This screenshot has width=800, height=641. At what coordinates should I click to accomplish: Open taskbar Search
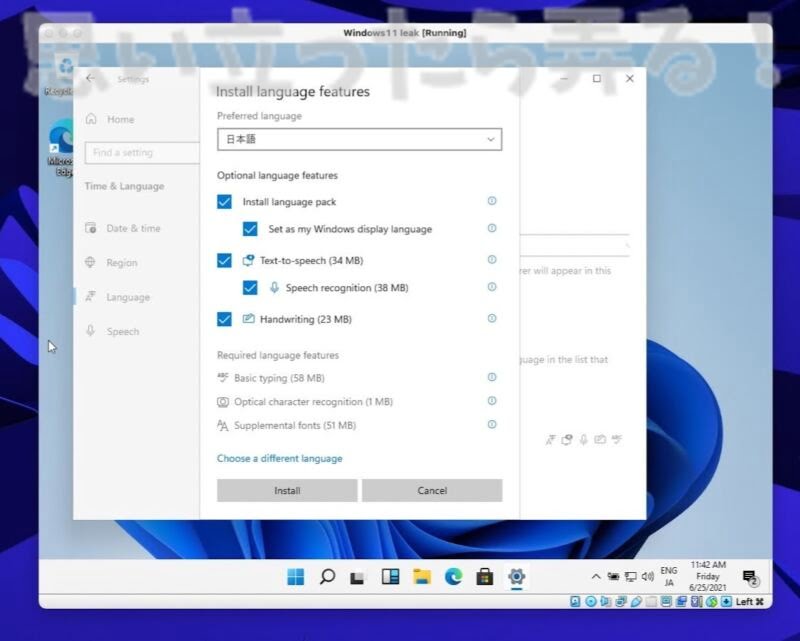tap(327, 577)
